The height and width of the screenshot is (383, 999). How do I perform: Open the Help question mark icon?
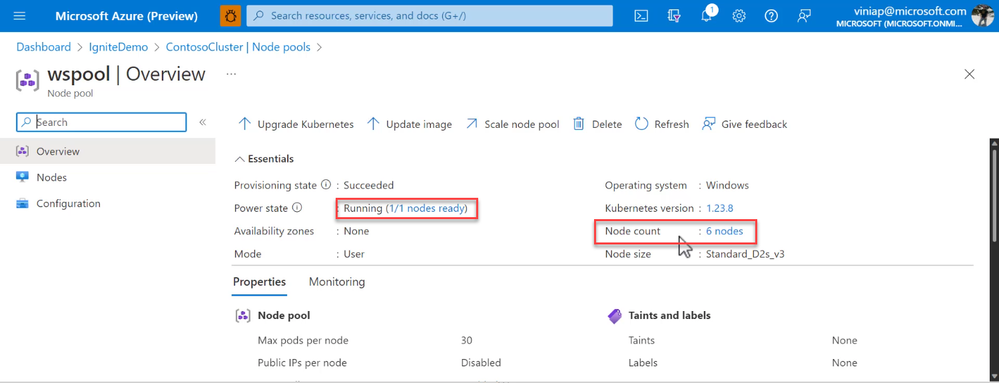[x=772, y=16]
